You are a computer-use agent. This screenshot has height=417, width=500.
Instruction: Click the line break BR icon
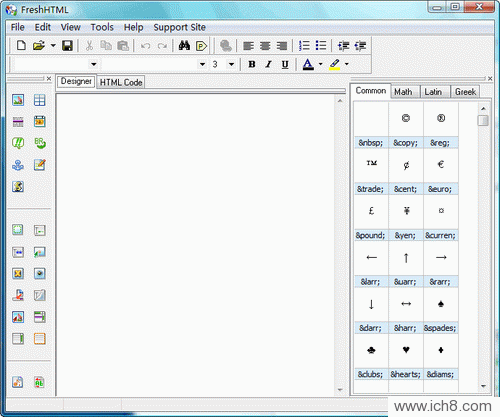click(x=40, y=143)
